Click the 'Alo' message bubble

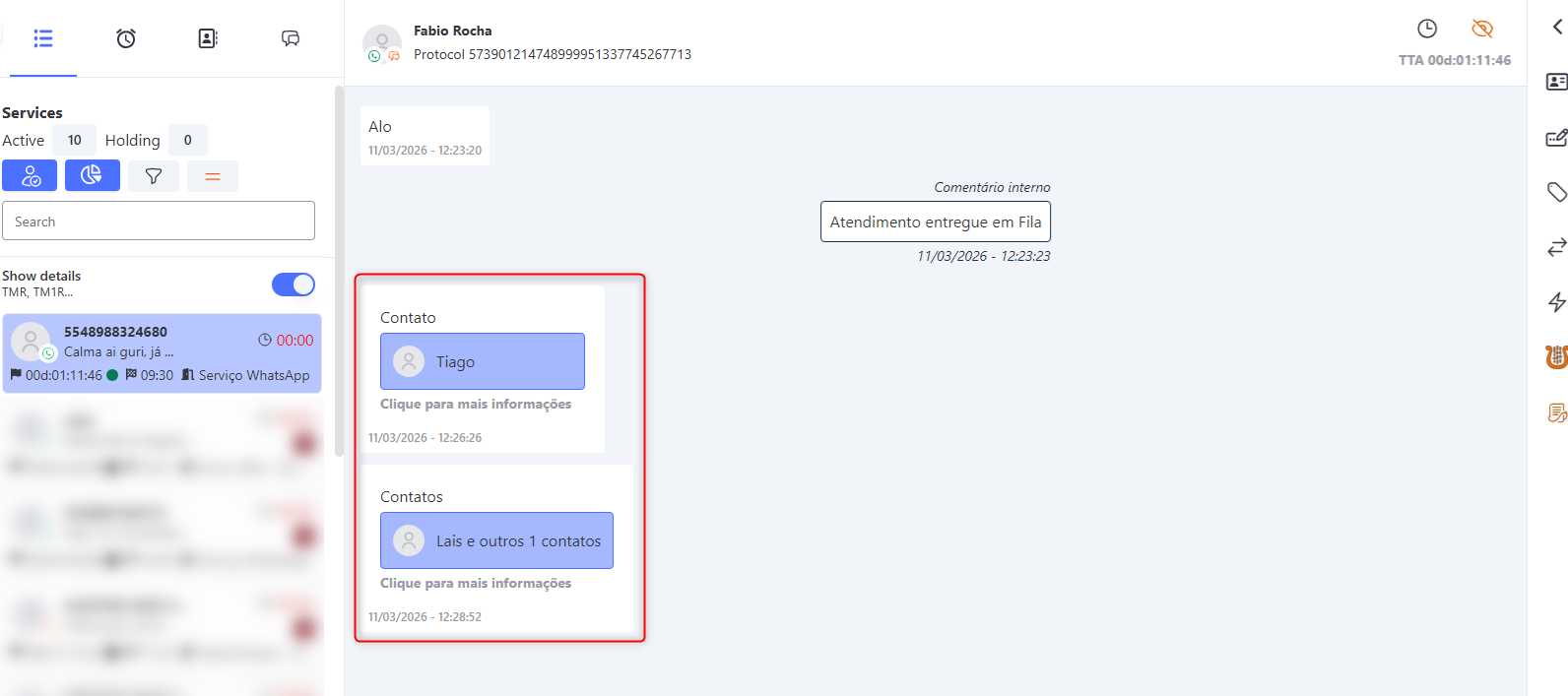coord(425,136)
